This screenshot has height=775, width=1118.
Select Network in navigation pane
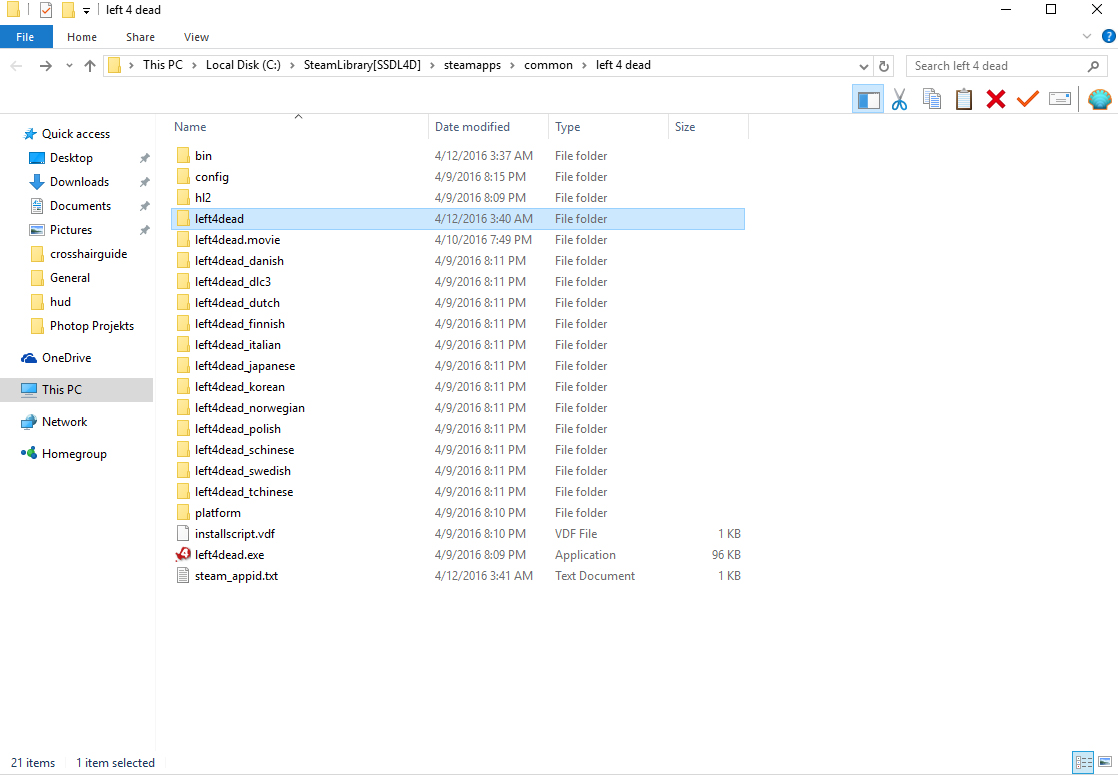[x=64, y=422]
